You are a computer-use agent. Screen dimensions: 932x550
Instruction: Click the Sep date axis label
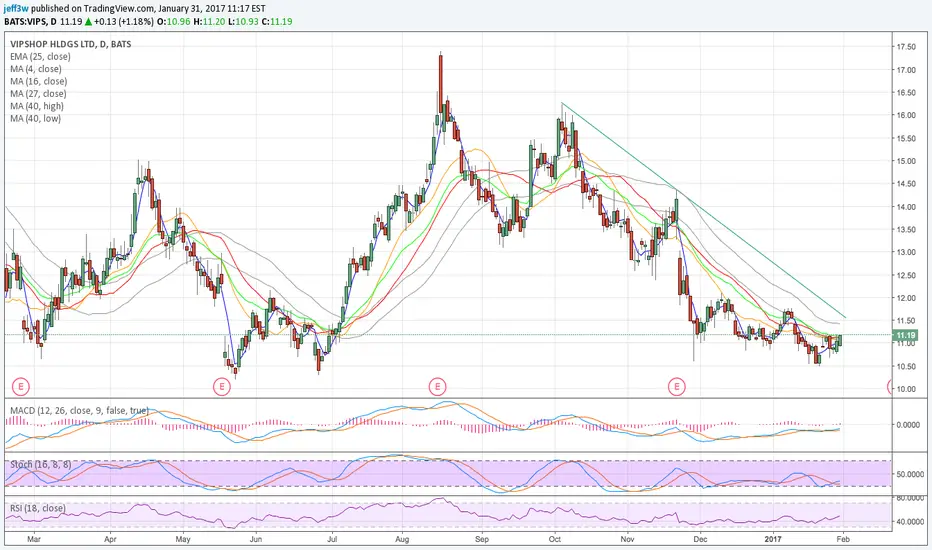tap(481, 539)
